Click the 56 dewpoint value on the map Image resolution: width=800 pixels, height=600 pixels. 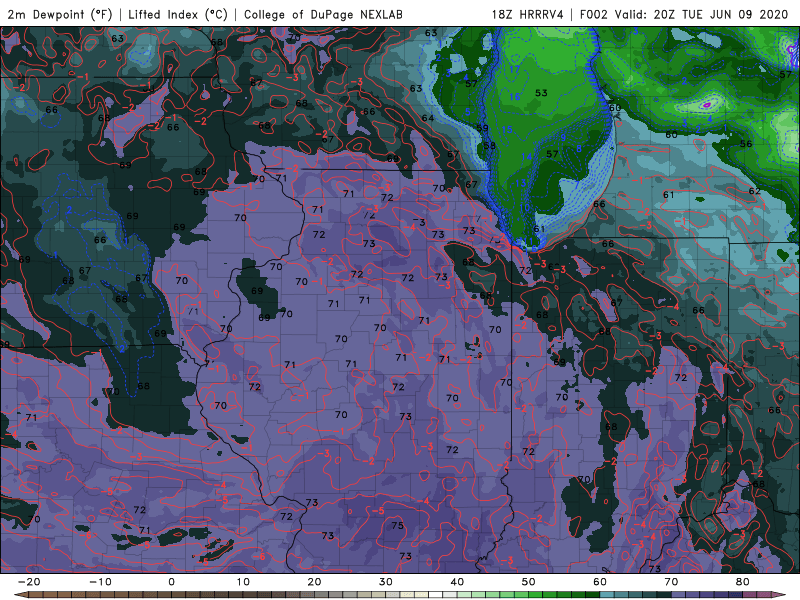pos(746,144)
